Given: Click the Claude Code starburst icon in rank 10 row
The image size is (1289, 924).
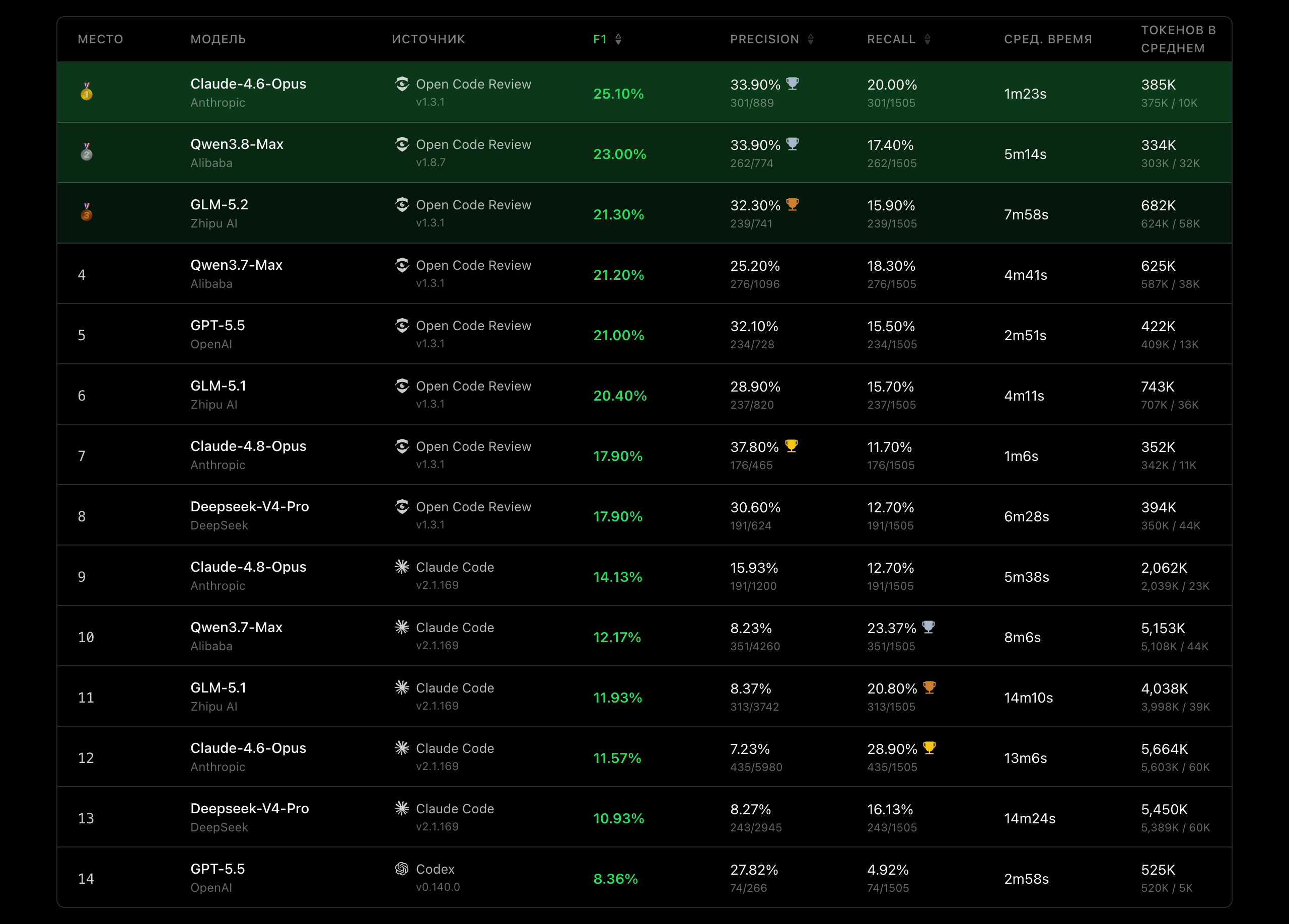Looking at the screenshot, I should click(x=402, y=627).
